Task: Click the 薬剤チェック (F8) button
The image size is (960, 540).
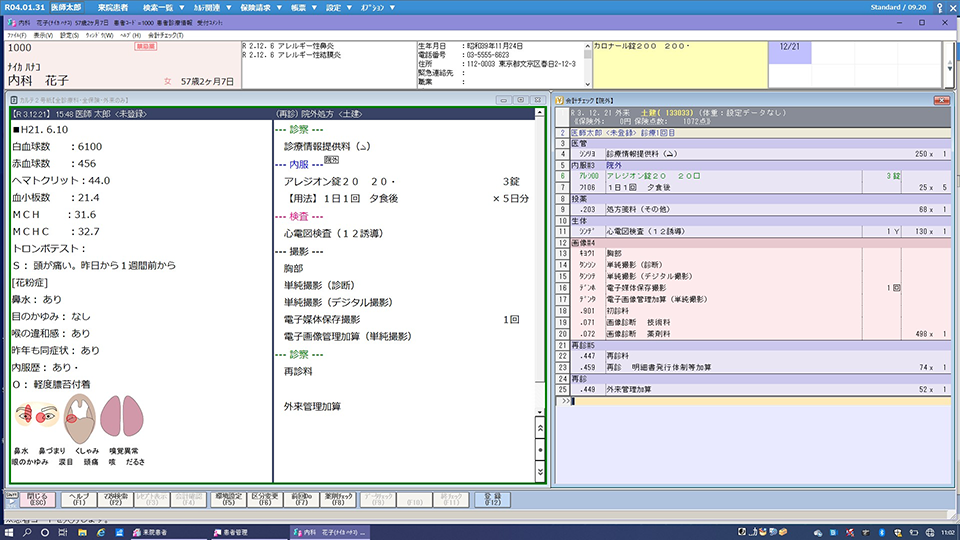Action: tap(337, 497)
